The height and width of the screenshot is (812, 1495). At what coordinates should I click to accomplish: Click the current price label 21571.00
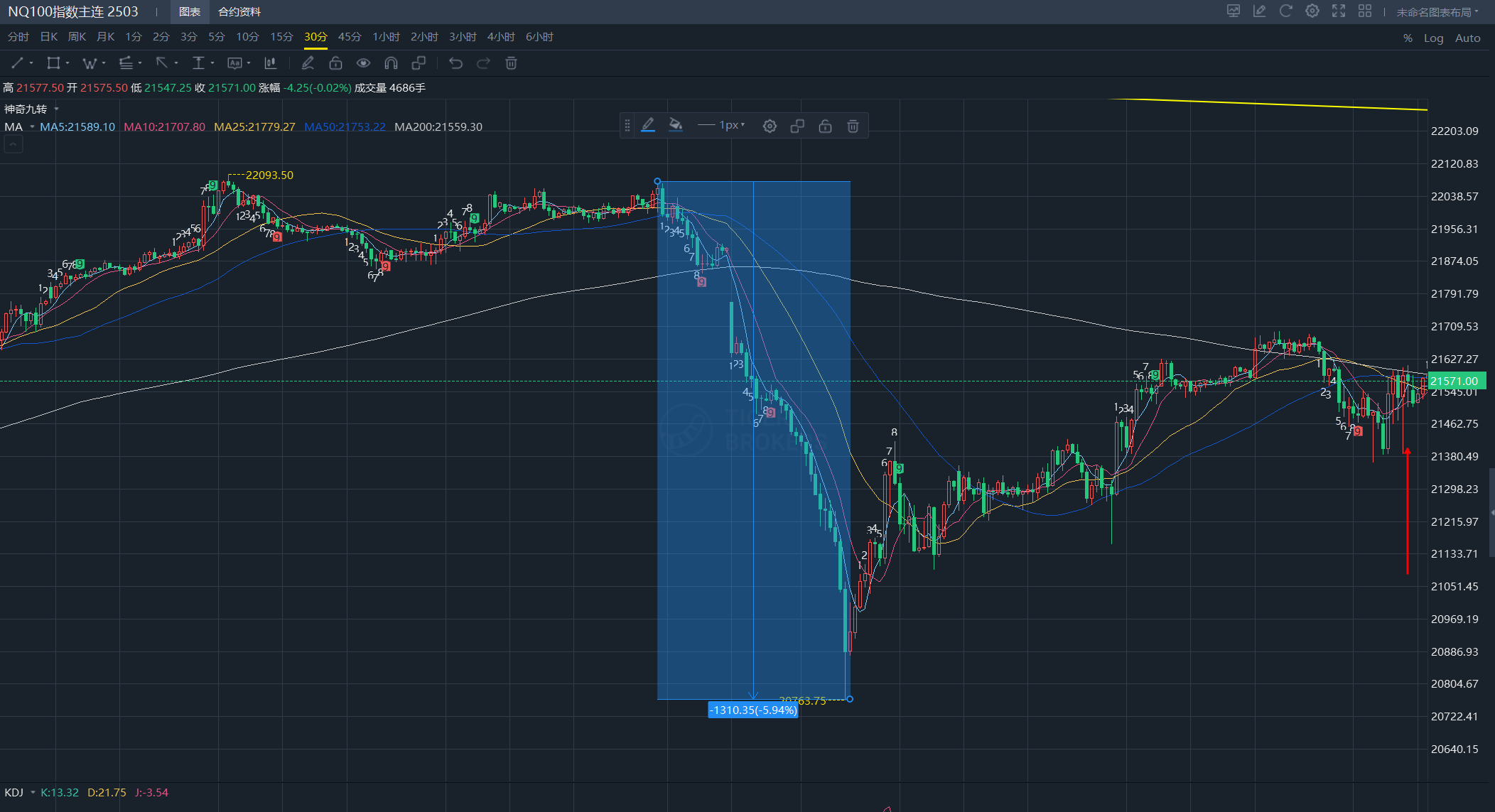[1455, 381]
